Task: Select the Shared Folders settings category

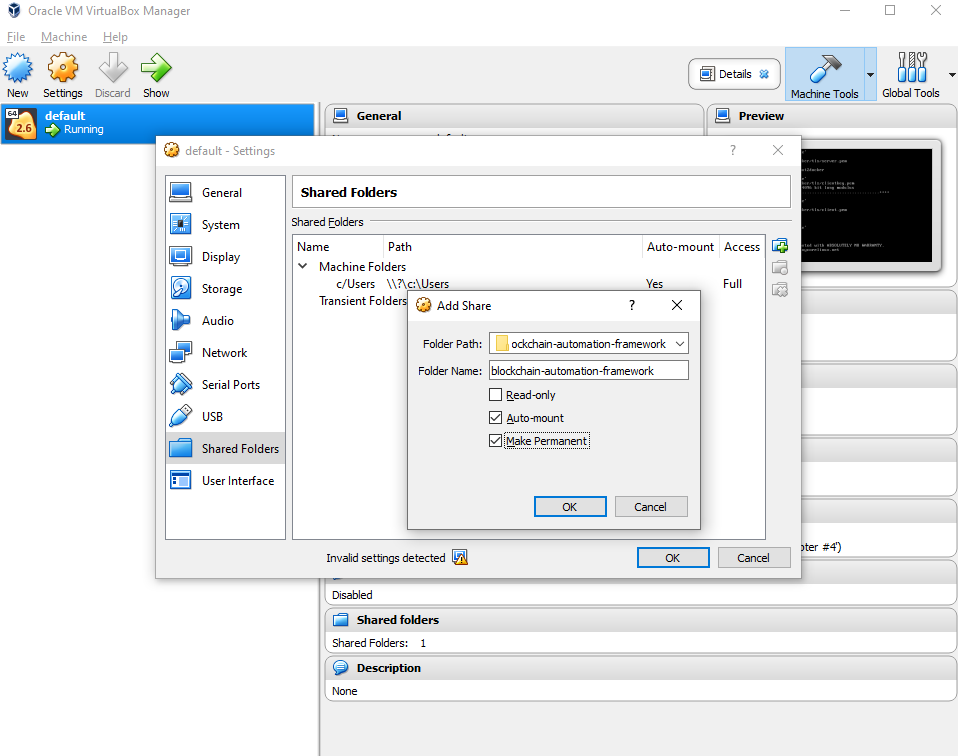Action: [225, 449]
